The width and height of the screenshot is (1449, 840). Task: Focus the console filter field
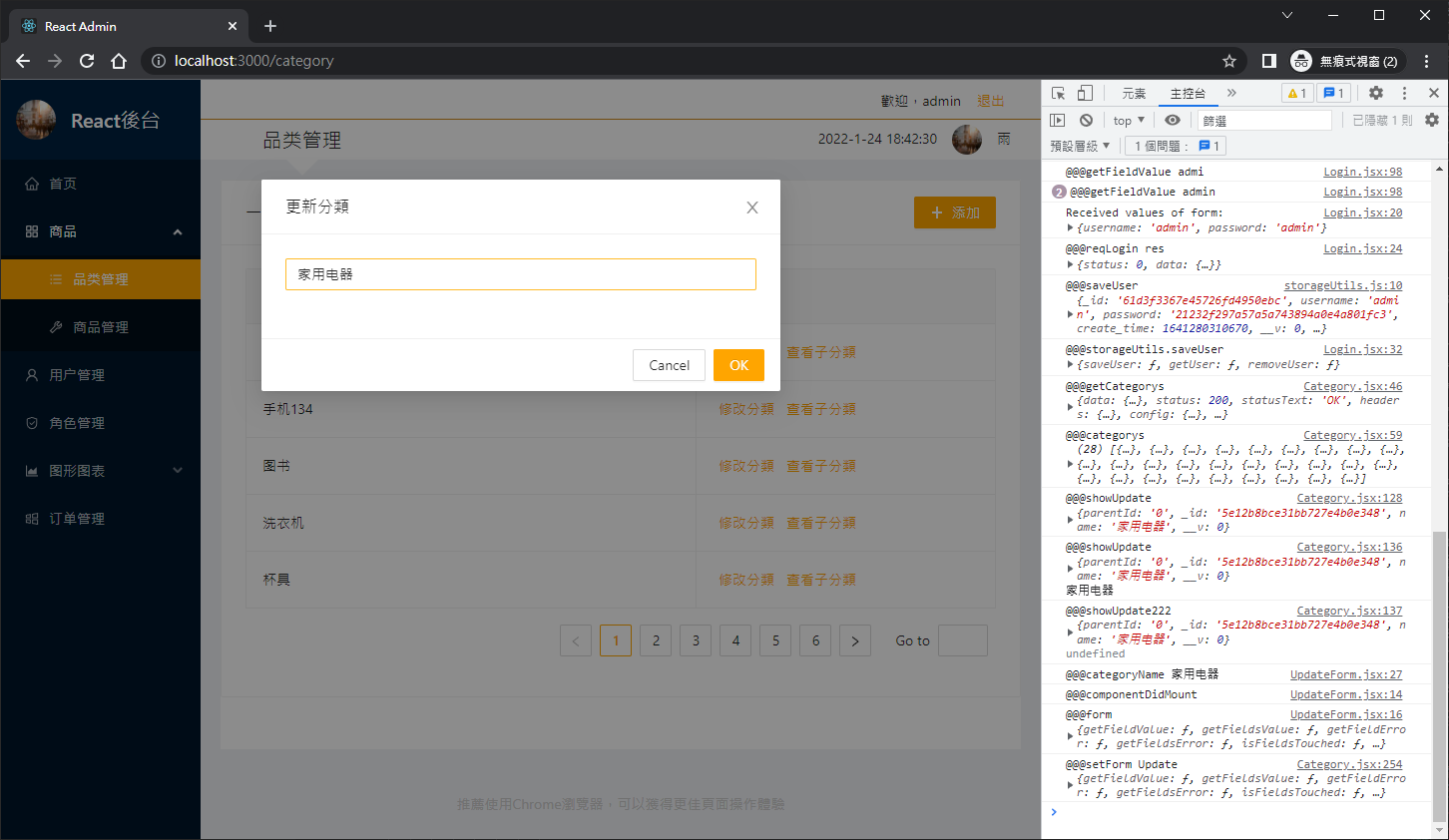1264,120
